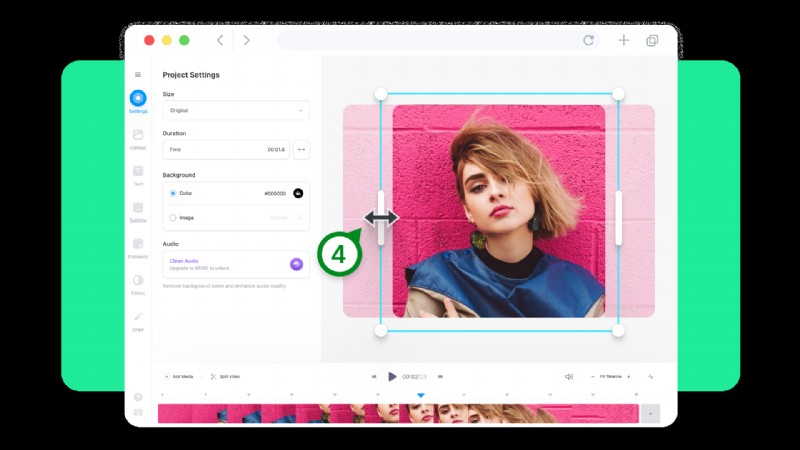The width and height of the screenshot is (800, 450).
Task: Go back in the browser
Action: pos(220,40)
